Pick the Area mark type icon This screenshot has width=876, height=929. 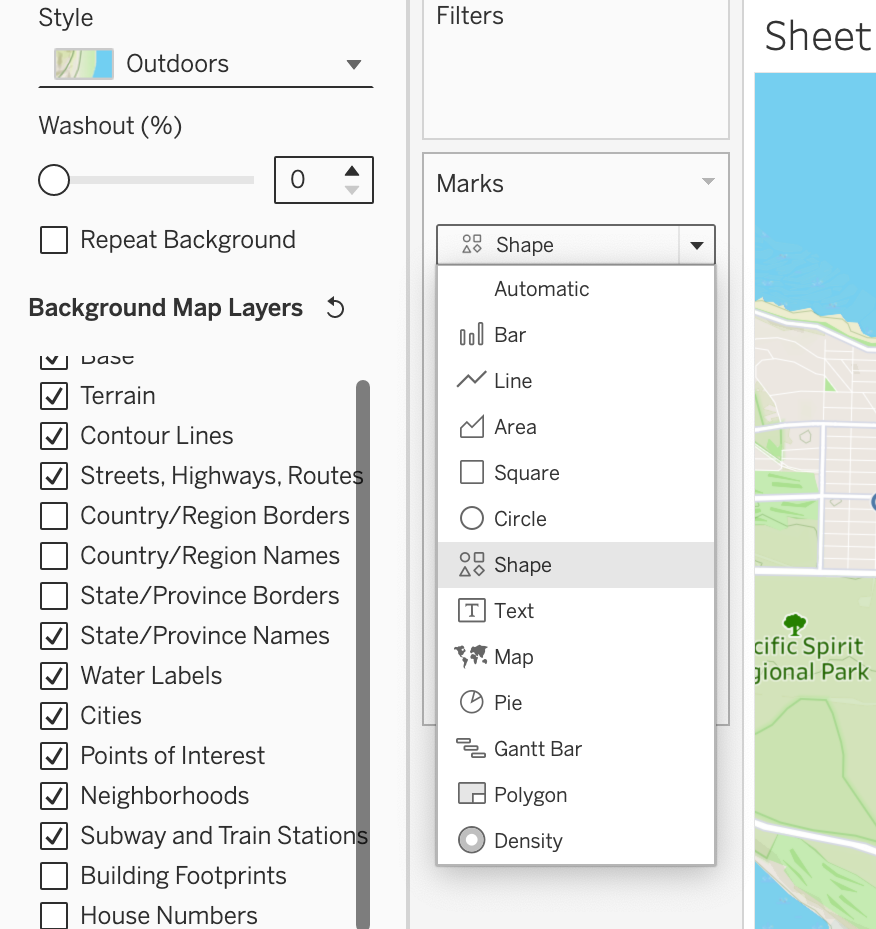(471, 427)
